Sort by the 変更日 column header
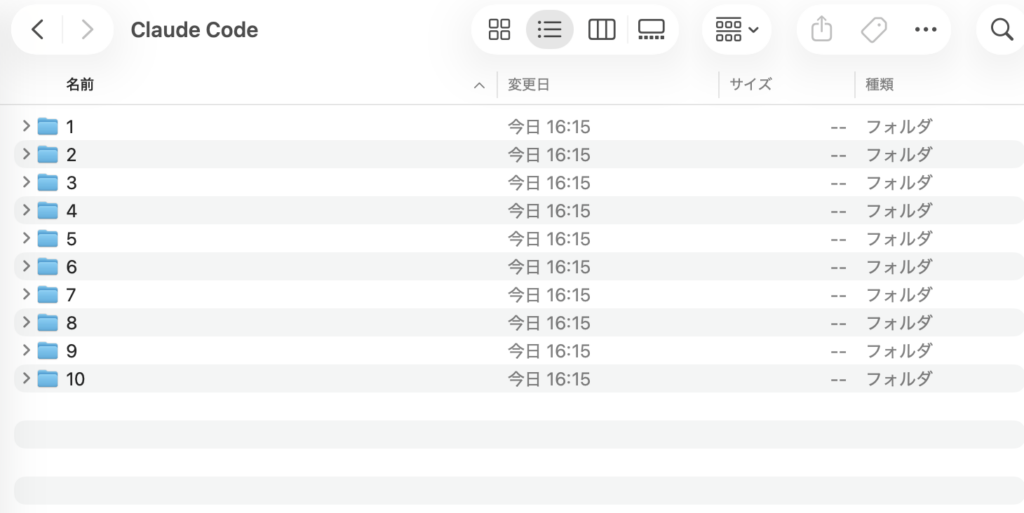Image resolution: width=1024 pixels, height=513 pixels. pyautogui.click(x=529, y=85)
